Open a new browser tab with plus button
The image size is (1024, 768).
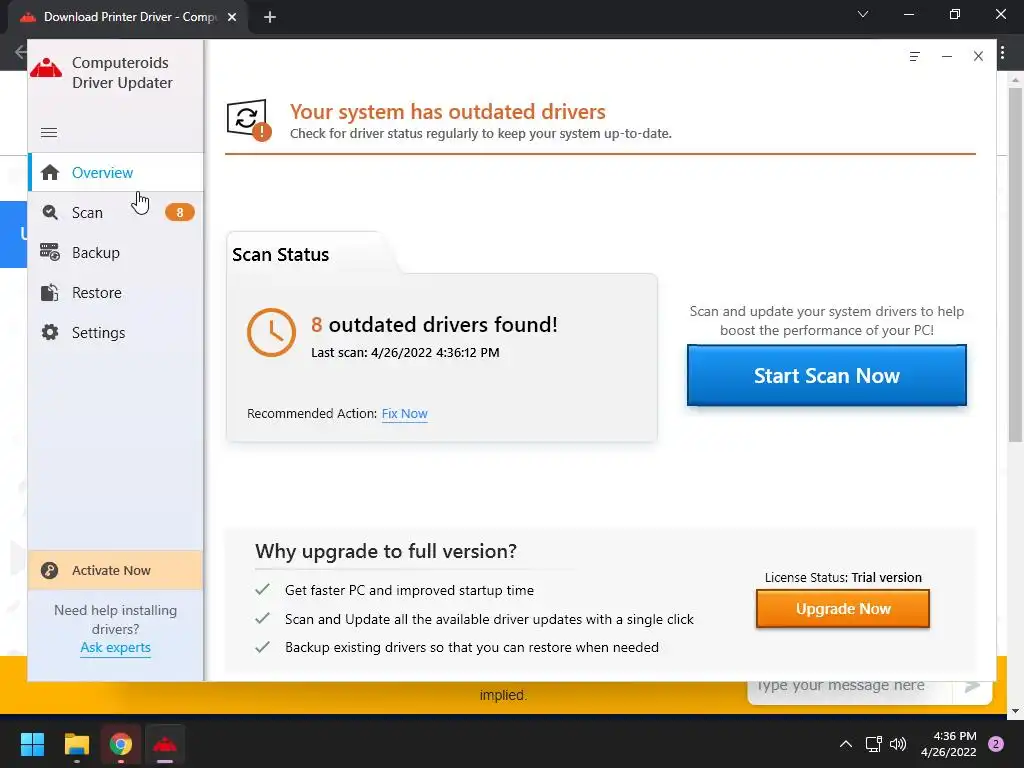pos(270,18)
